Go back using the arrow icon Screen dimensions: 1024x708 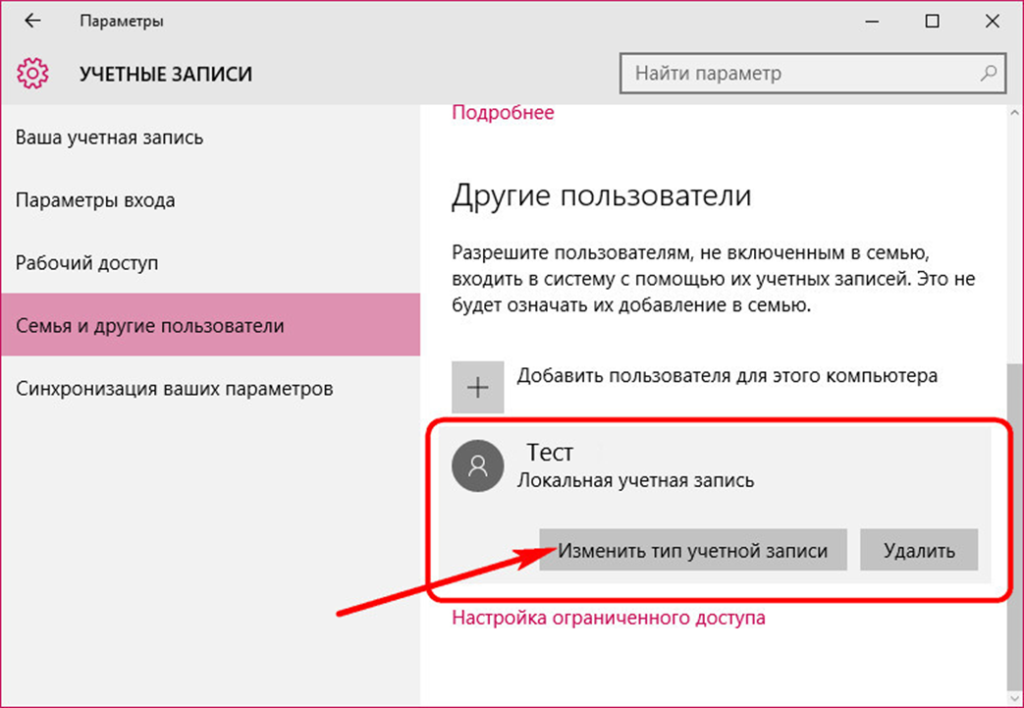click(32, 21)
